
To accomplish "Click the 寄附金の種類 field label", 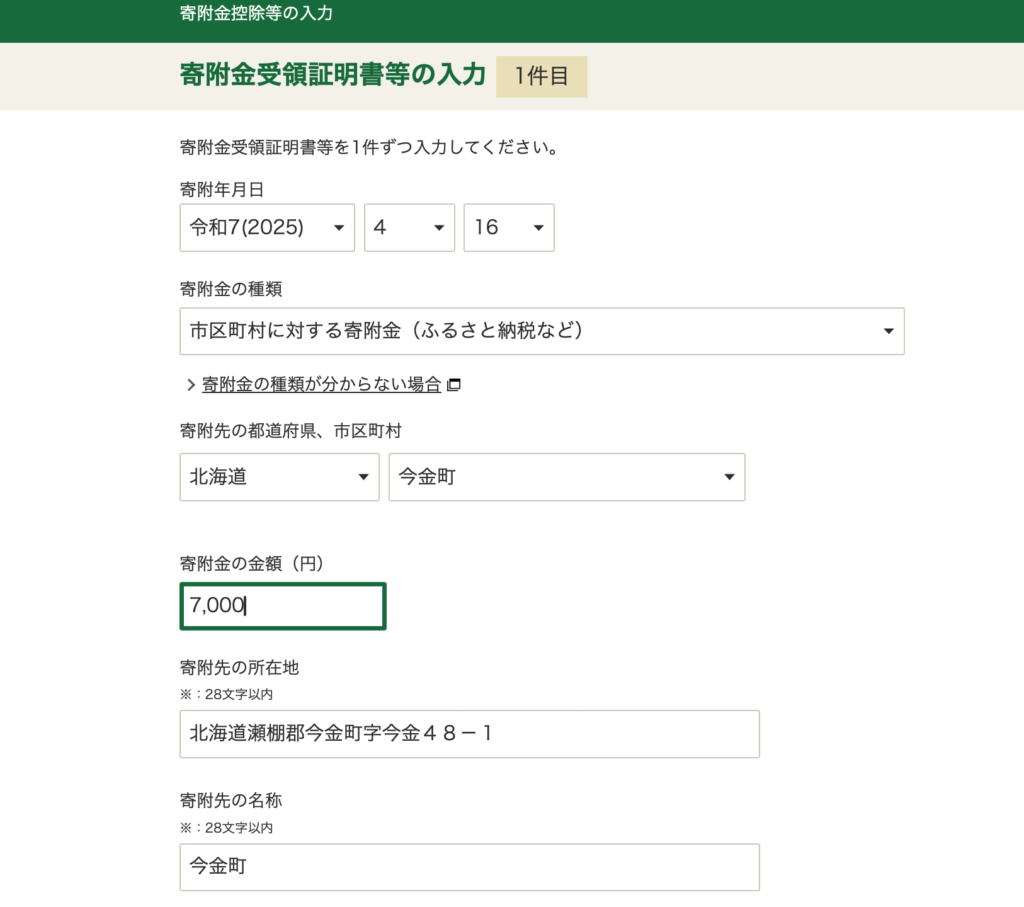I will tap(230, 289).
